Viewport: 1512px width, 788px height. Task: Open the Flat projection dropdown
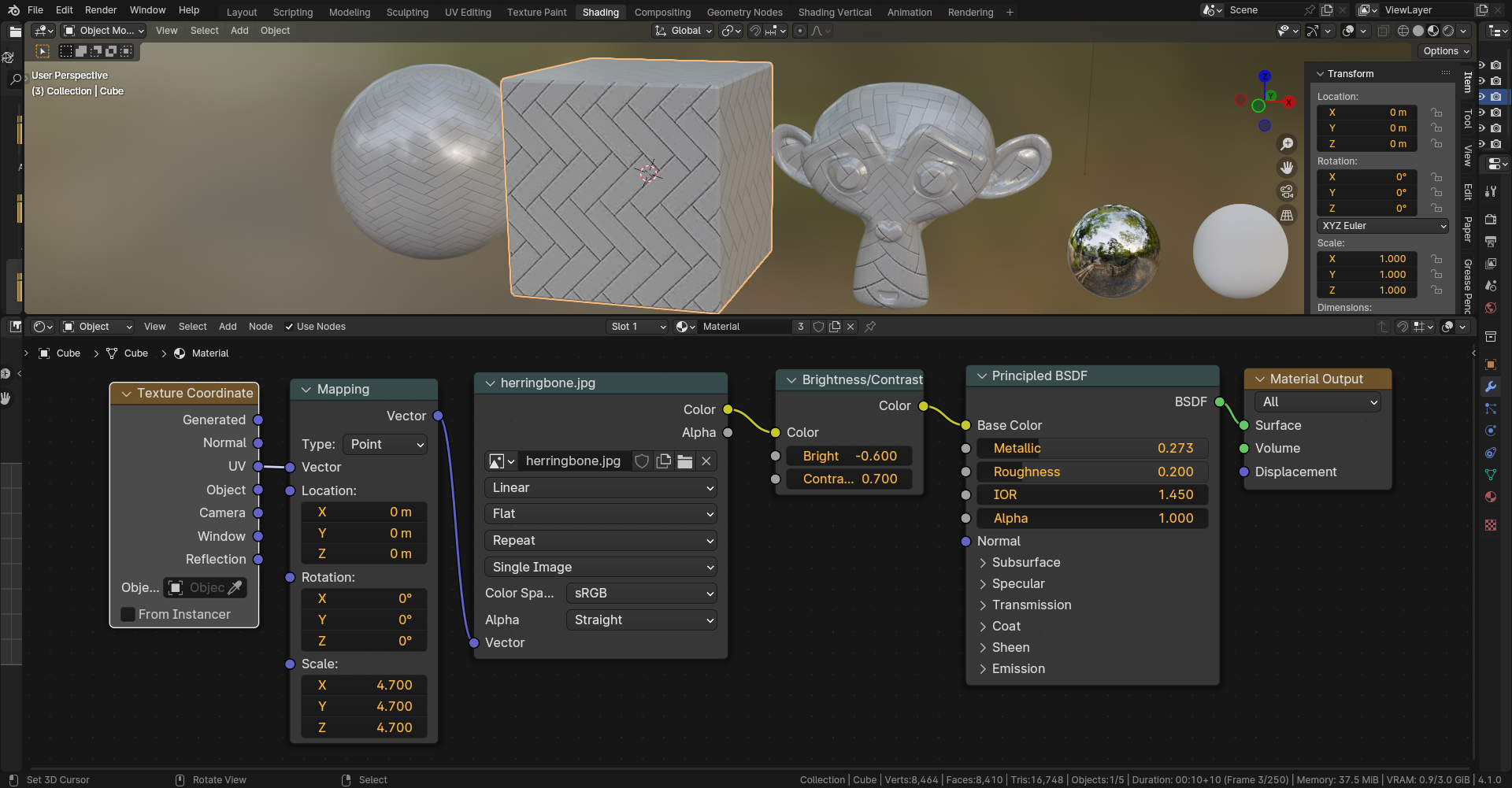coord(601,514)
